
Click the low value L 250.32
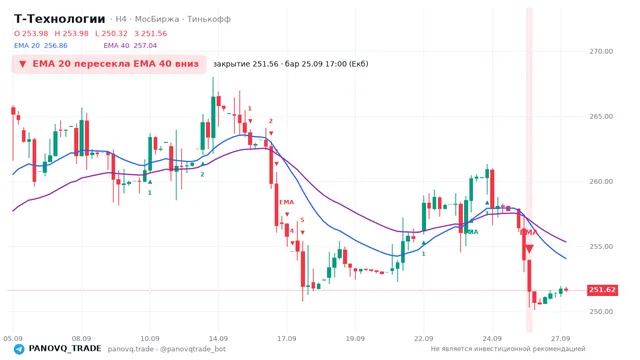(x=111, y=33)
